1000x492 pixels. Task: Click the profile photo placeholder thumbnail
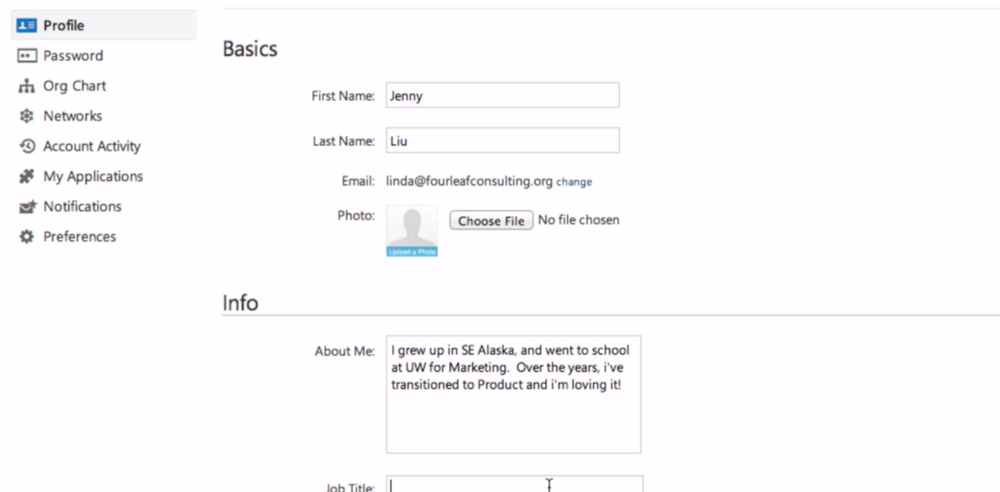tap(412, 226)
